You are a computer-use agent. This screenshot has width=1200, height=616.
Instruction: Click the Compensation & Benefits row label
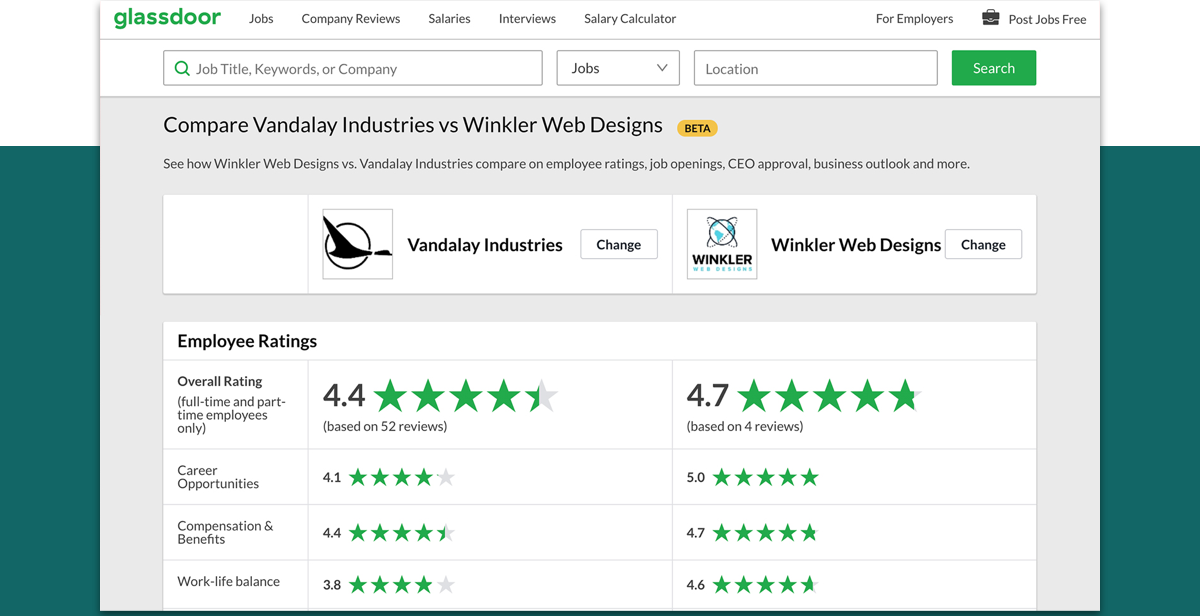pos(225,532)
